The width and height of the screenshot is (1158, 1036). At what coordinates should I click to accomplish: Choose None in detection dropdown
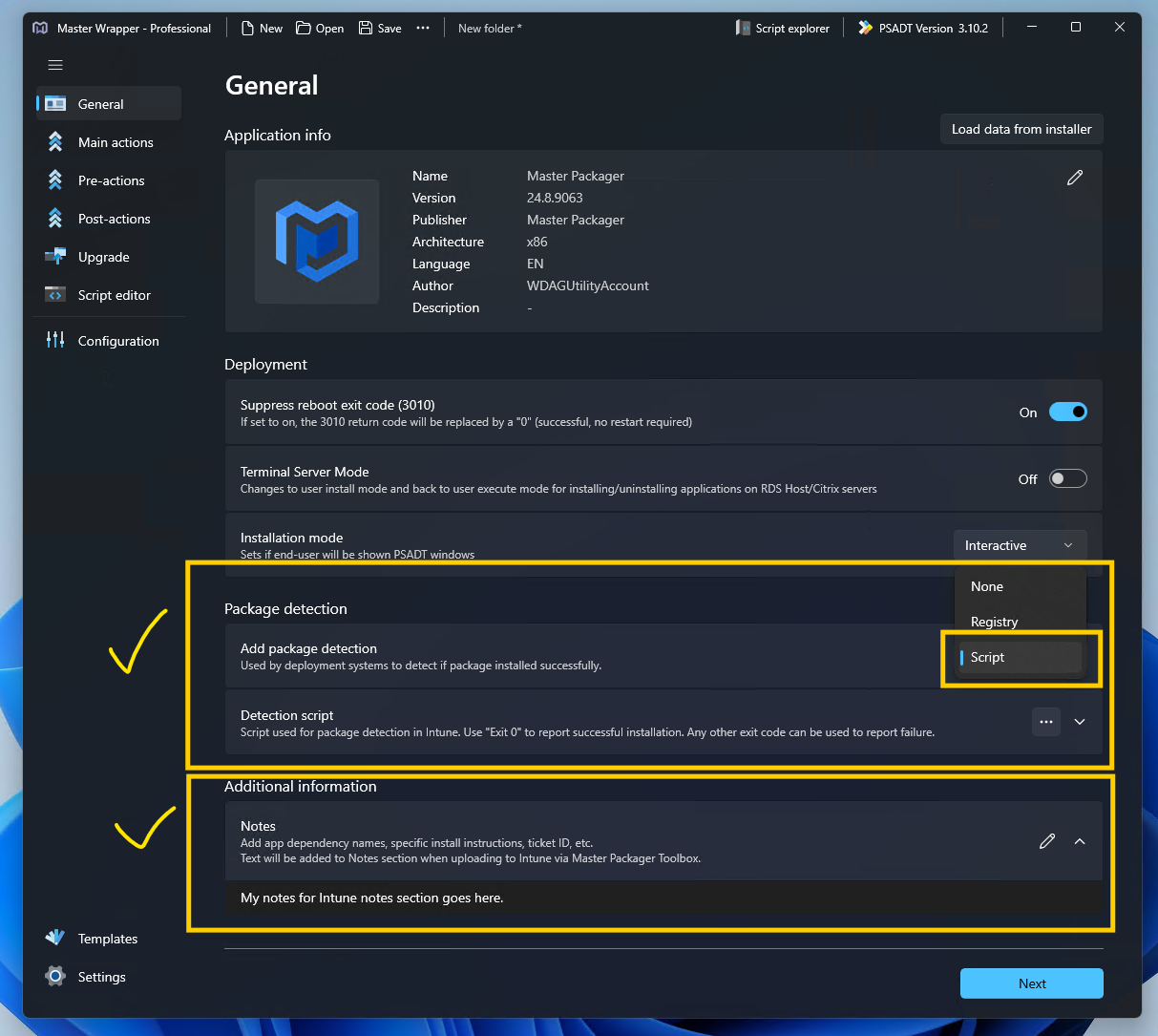[1020, 586]
